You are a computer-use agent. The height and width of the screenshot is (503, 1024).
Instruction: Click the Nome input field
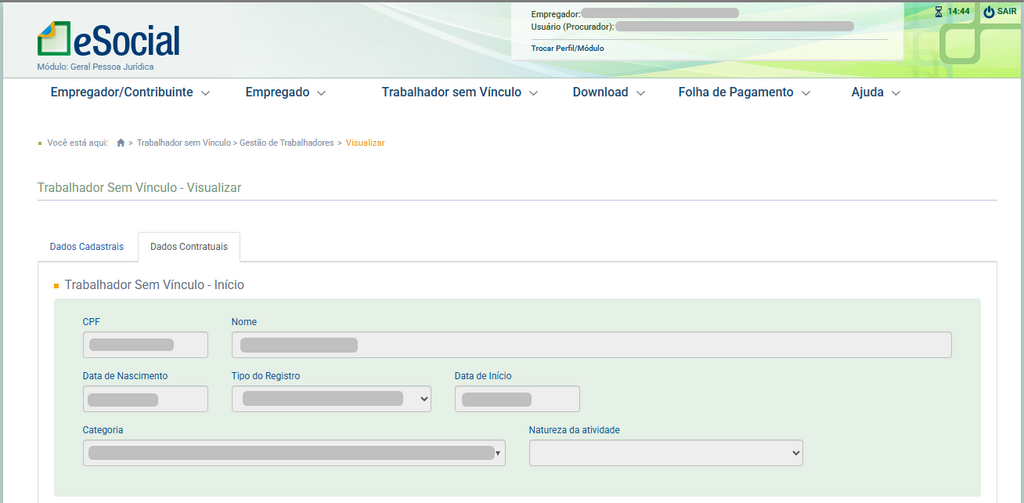pyautogui.click(x=591, y=345)
